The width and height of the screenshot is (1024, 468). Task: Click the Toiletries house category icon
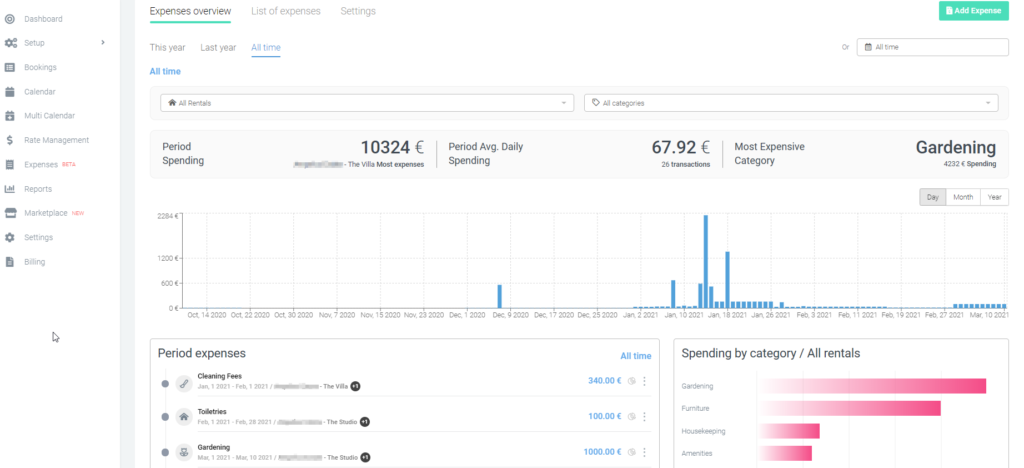coord(184,416)
